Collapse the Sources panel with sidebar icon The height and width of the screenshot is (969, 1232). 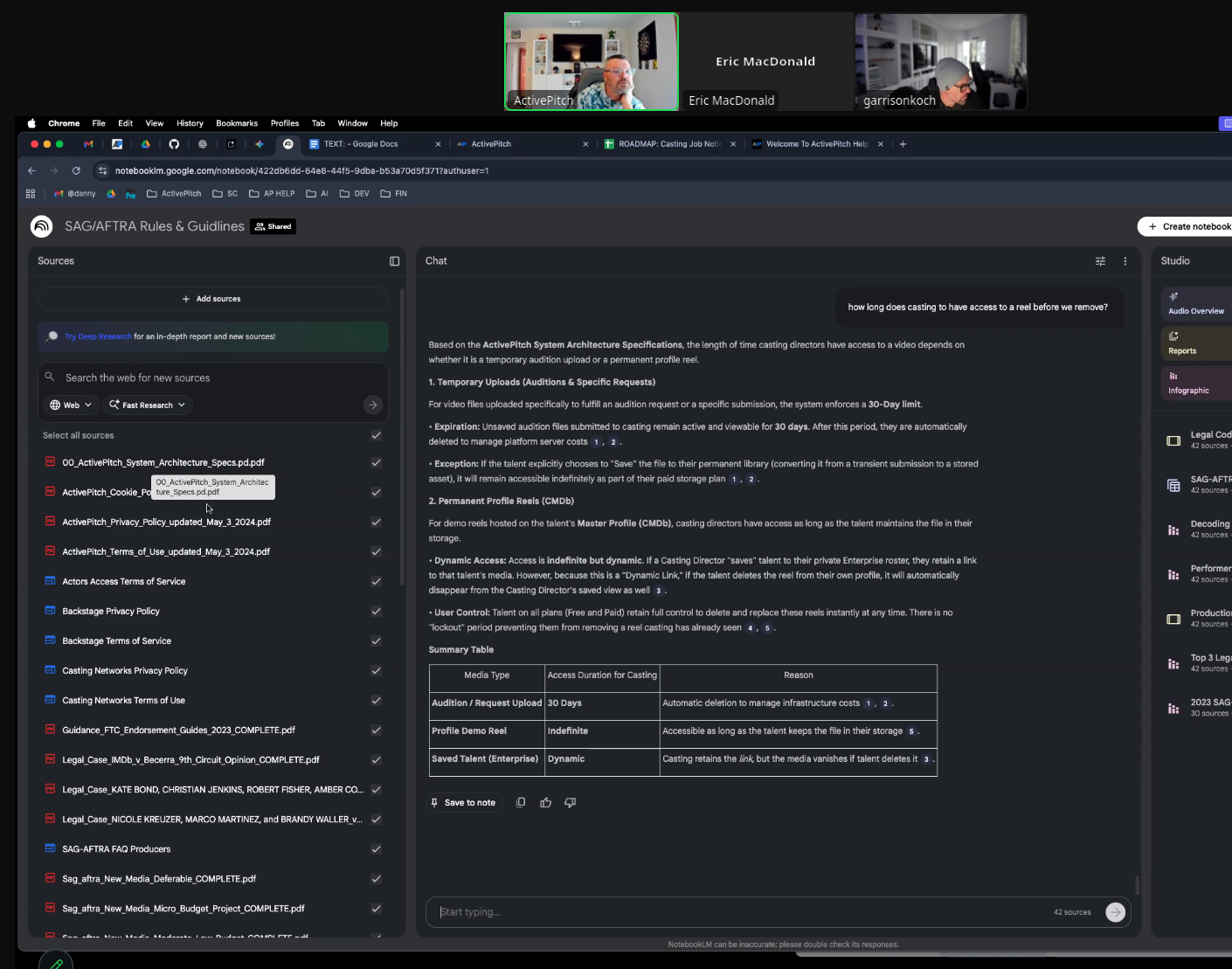click(394, 261)
